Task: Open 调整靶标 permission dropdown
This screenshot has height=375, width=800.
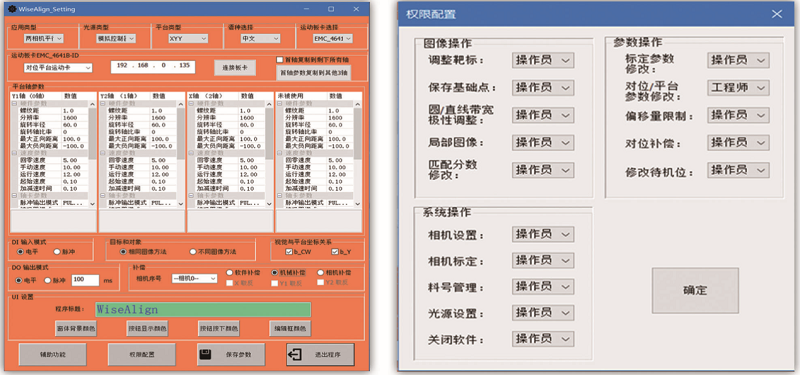Action: coord(543,60)
